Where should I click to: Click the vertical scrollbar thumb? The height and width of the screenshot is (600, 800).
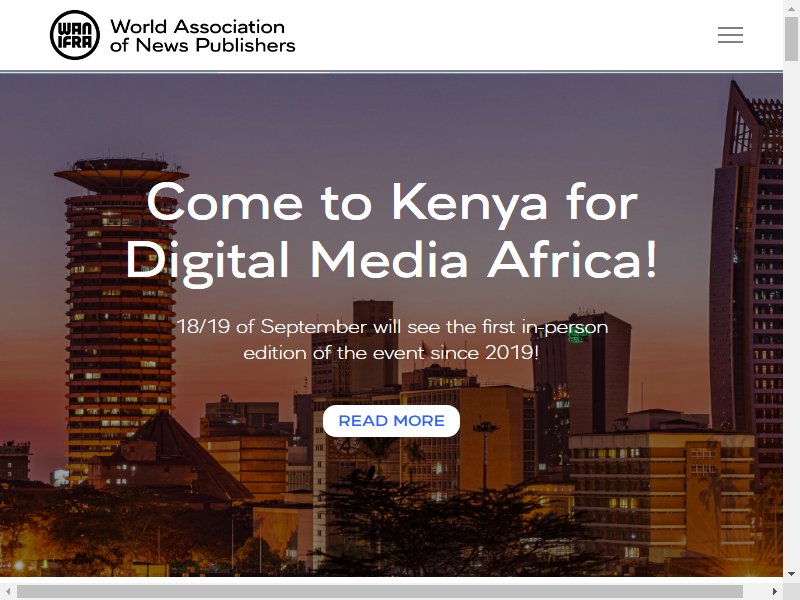pos(791,38)
